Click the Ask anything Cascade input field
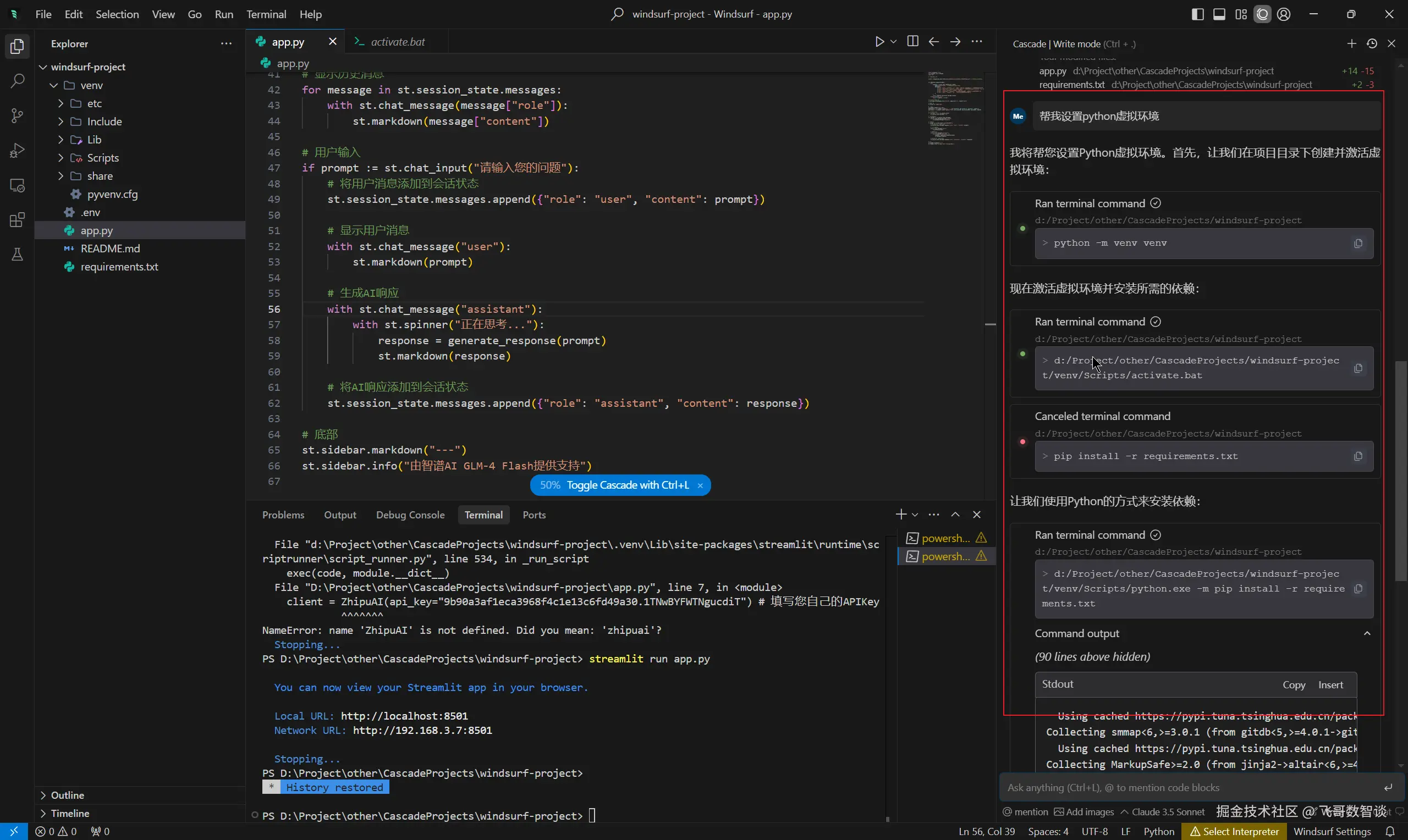The image size is (1408, 840). (1189, 787)
